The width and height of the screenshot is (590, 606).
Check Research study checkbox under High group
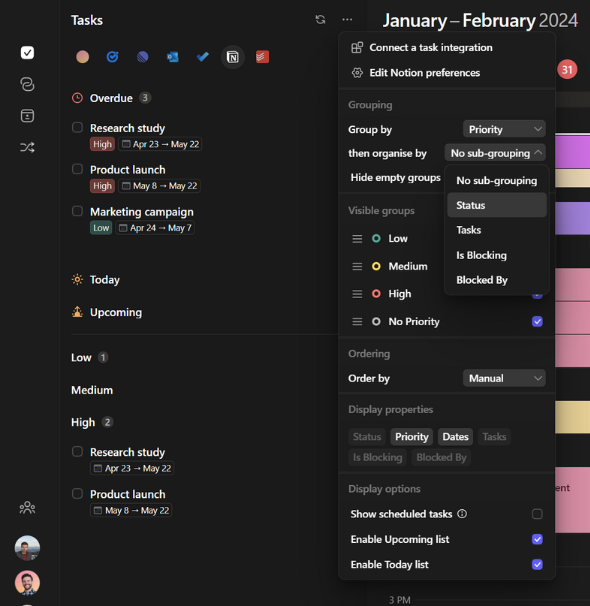(x=77, y=451)
